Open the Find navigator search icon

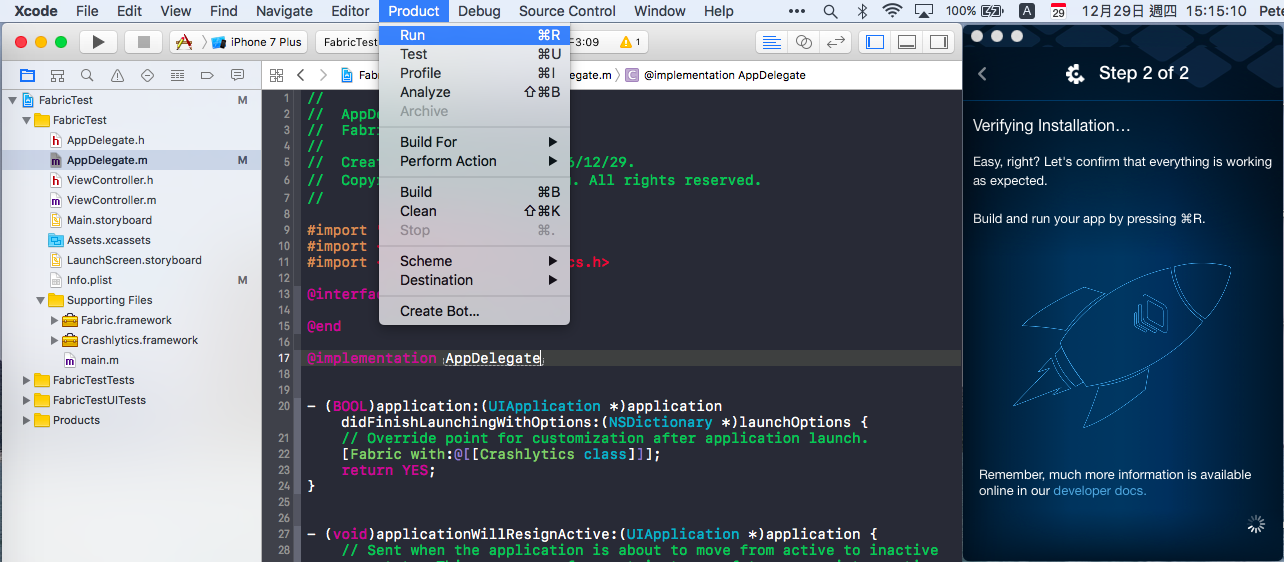[87, 75]
